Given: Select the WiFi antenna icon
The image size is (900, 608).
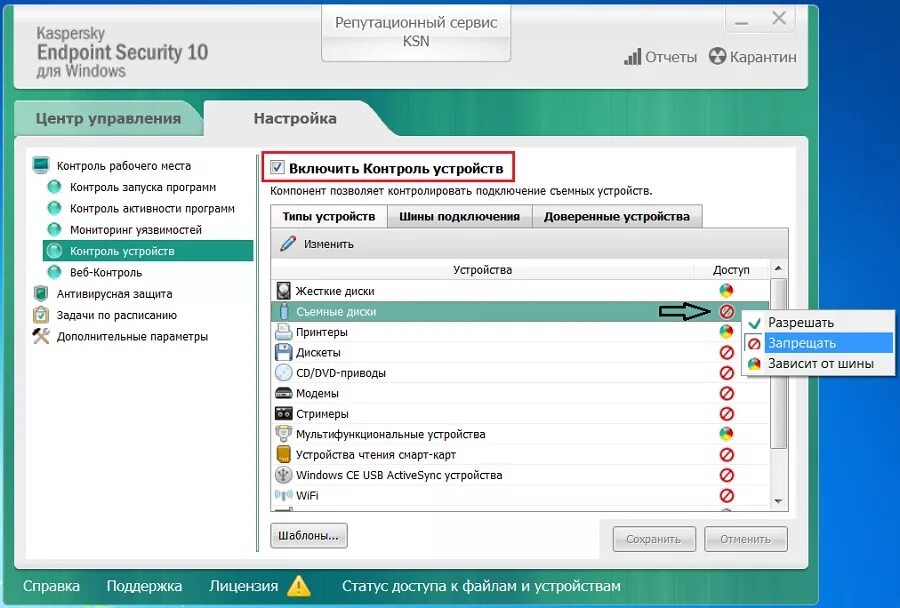Looking at the screenshot, I should coord(283,495).
